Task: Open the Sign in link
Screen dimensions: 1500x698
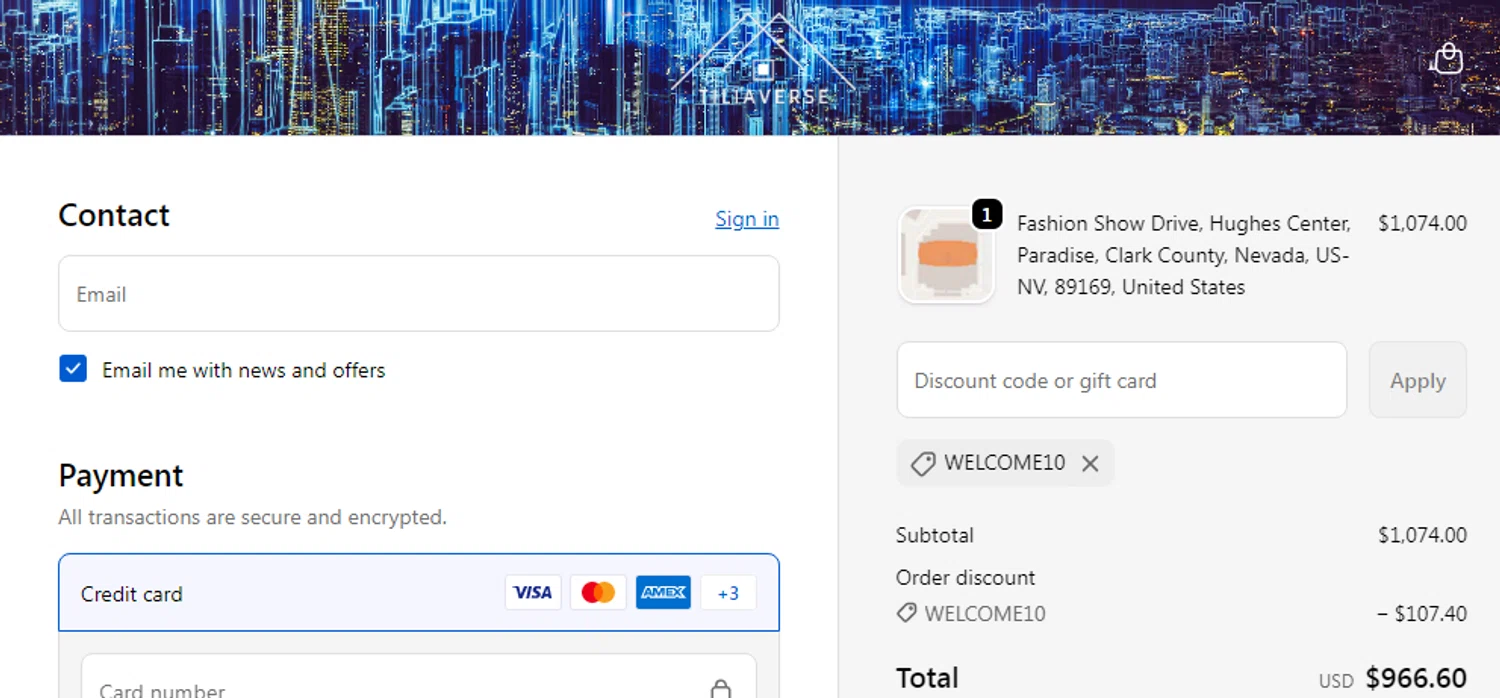Action: pos(747,219)
